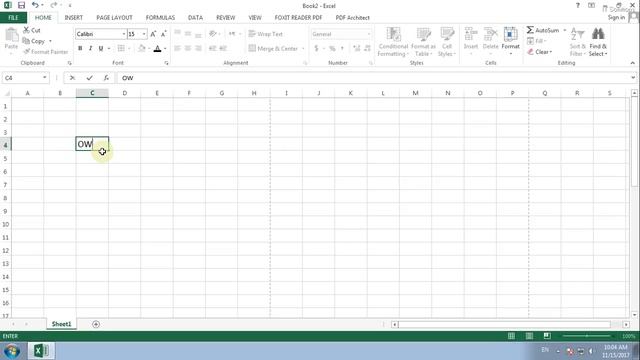Image resolution: width=640 pixels, height=360 pixels.
Task: Toggle Wrap Text
Action: click(266, 34)
